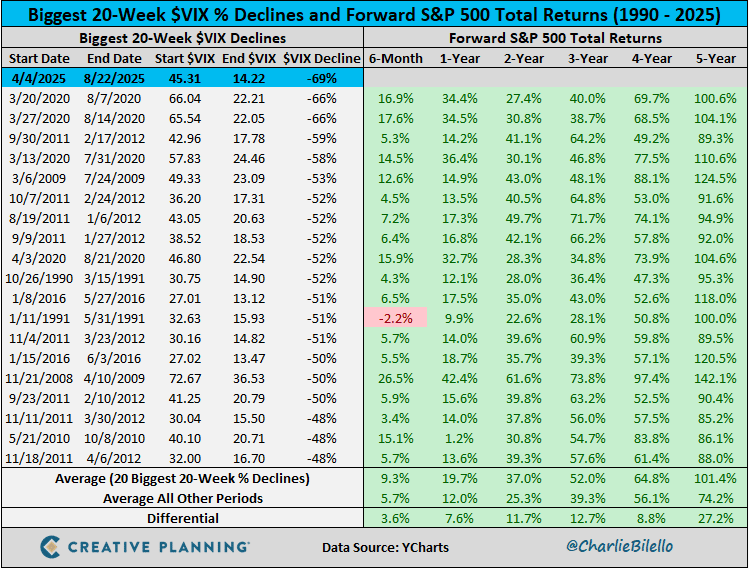The image size is (749, 569).
Task: Click the chart title banner
Action: (374, 14)
